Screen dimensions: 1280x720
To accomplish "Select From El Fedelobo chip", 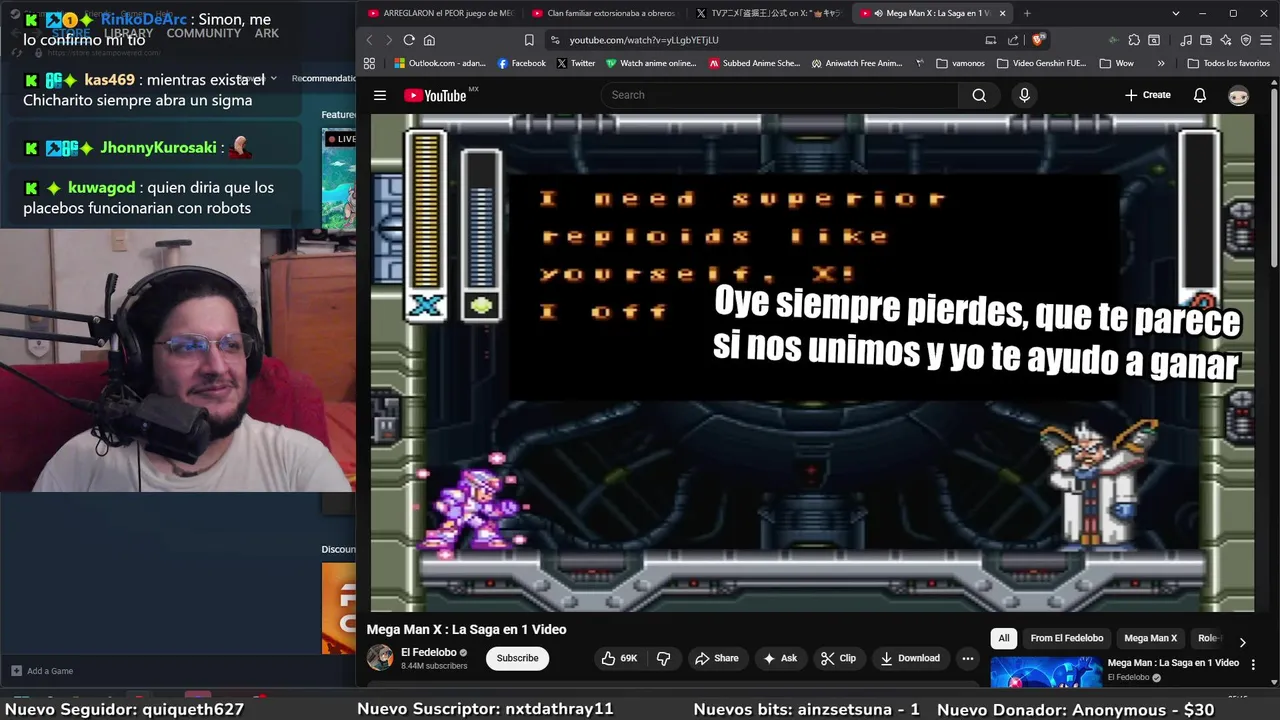I will pyautogui.click(x=1067, y=638).
